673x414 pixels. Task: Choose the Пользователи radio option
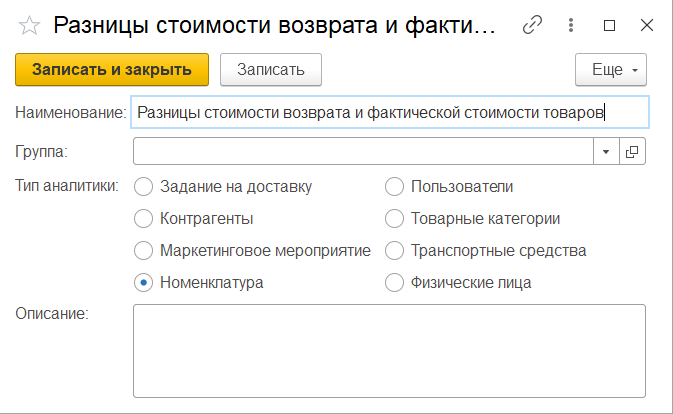point(394,186)
